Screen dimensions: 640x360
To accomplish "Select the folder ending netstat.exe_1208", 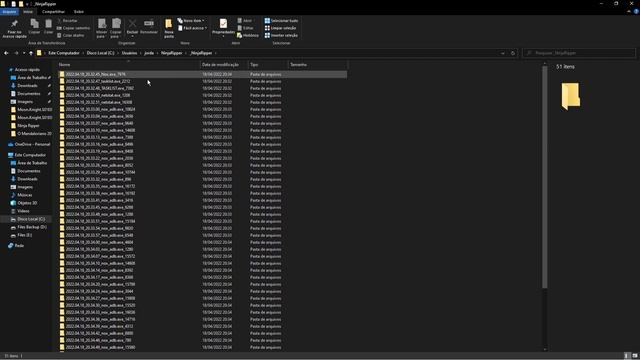I will pyautogui.click(x=202, y=95).
